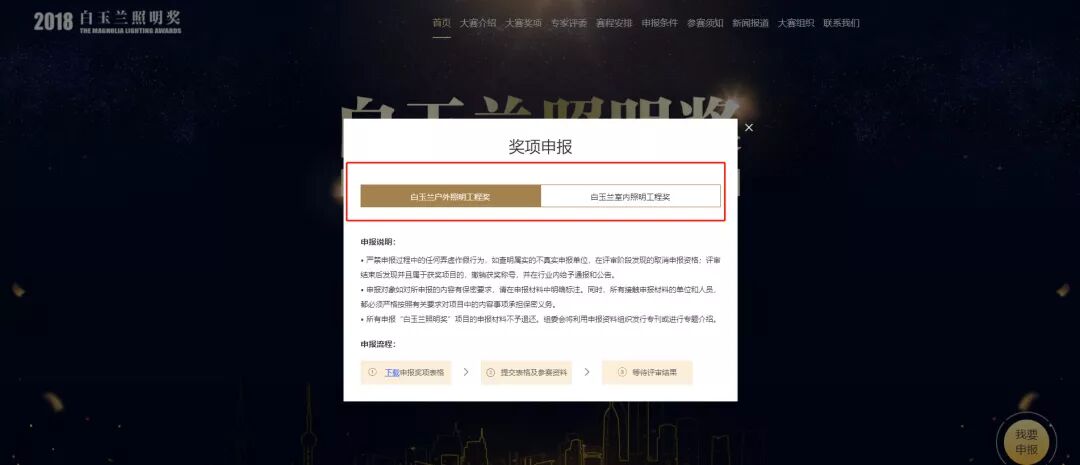Open 赛程安排 navigation item
Screen dimensions: 1080x465
(x=614, y=23)
